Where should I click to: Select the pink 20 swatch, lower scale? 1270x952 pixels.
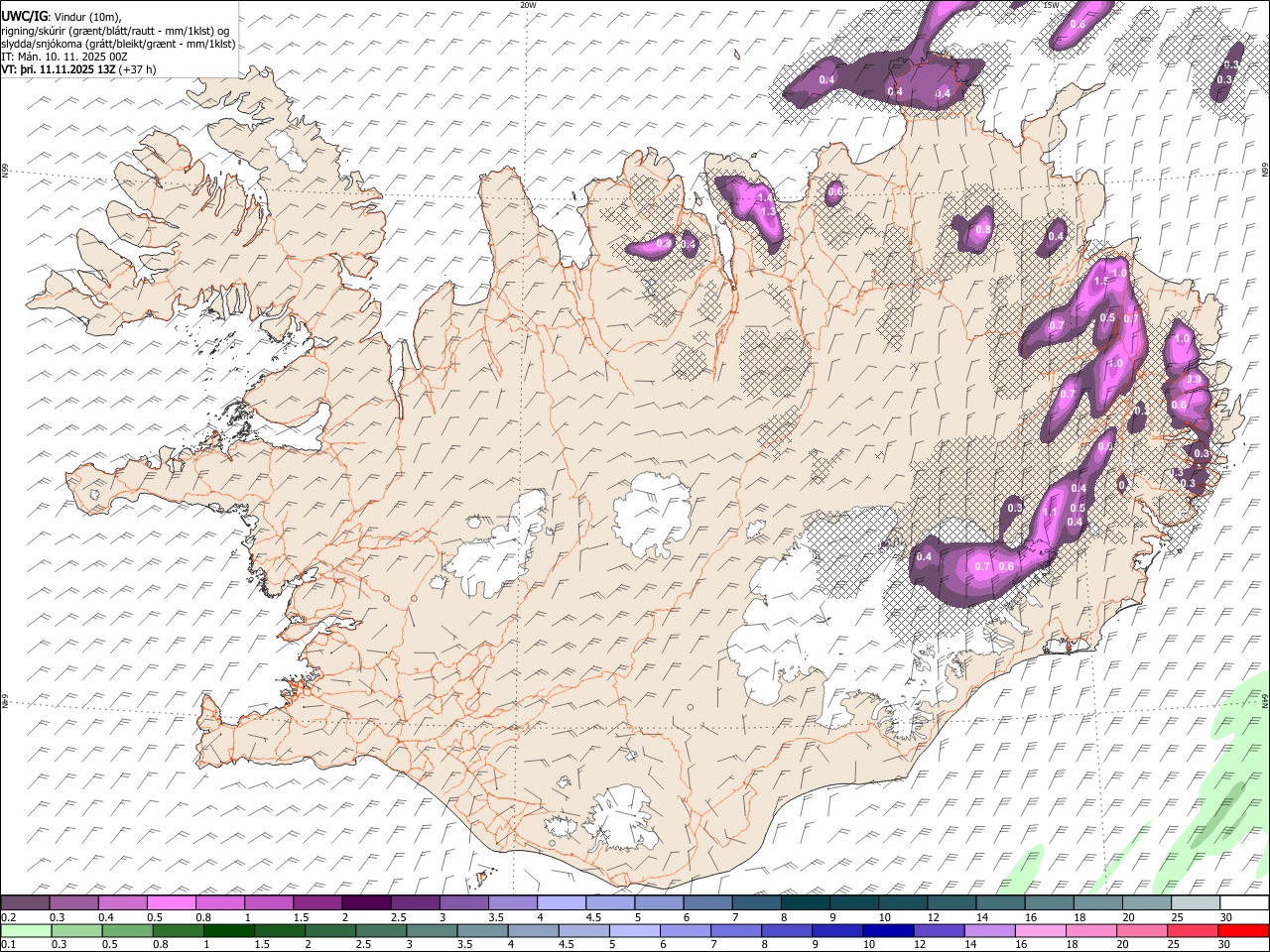click(1142, 930)
